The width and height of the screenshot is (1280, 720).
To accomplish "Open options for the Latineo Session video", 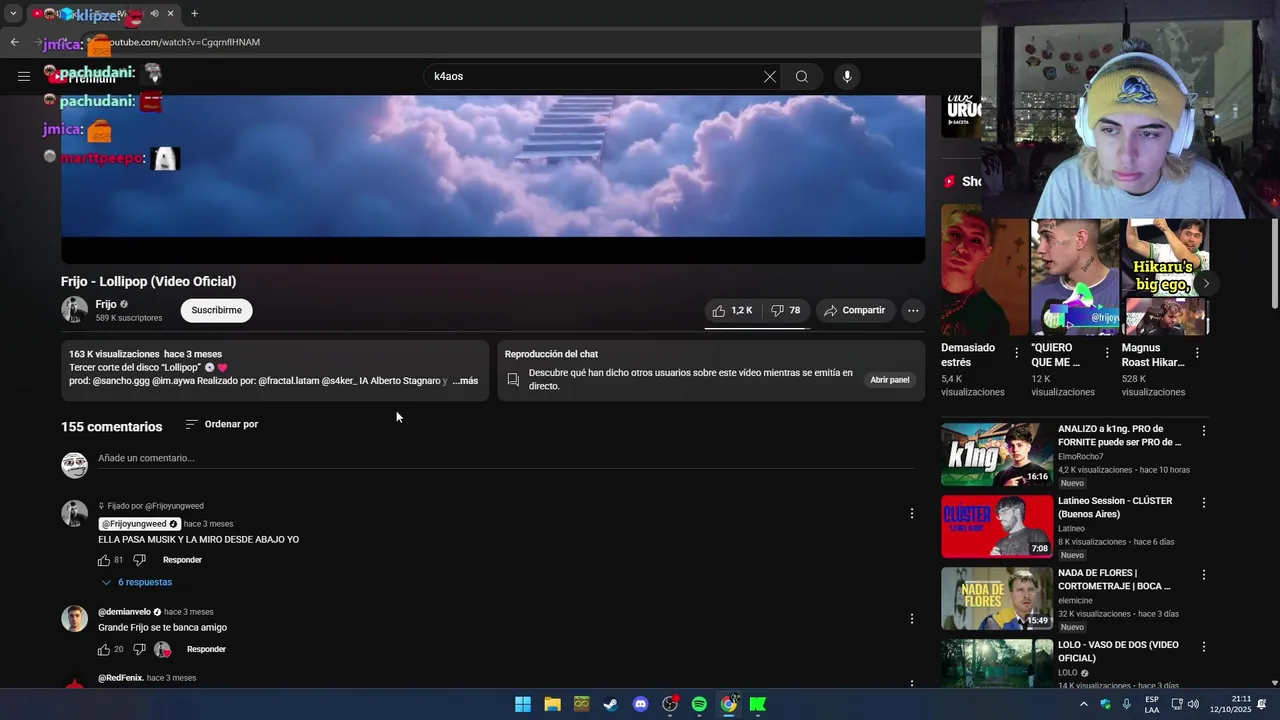I will 1204,503.
